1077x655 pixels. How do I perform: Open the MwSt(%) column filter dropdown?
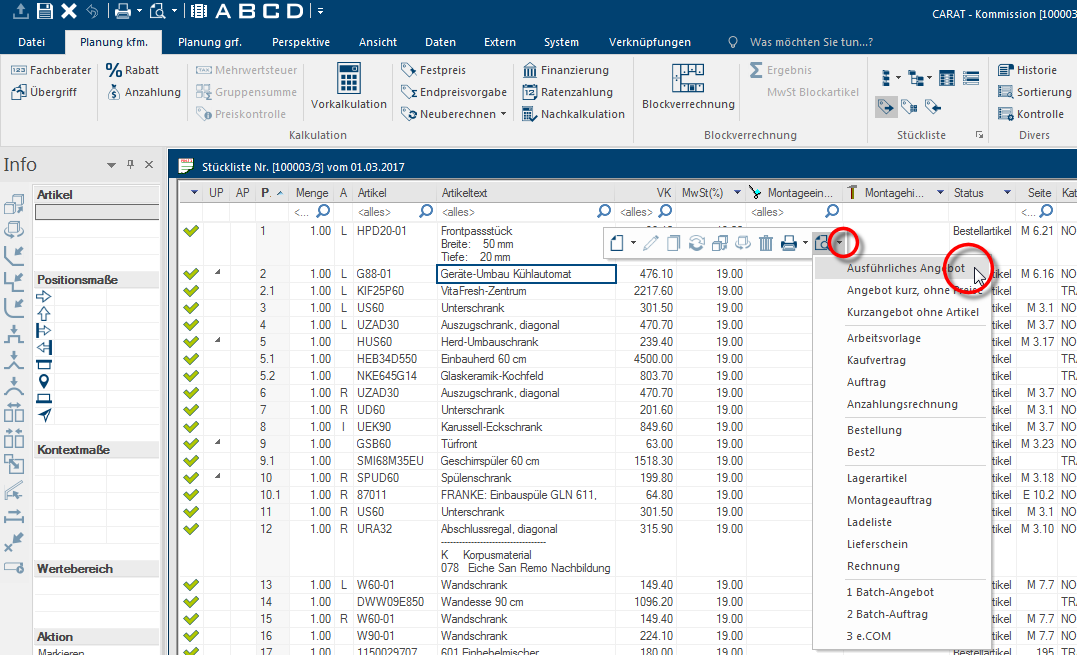click(737, 192)
